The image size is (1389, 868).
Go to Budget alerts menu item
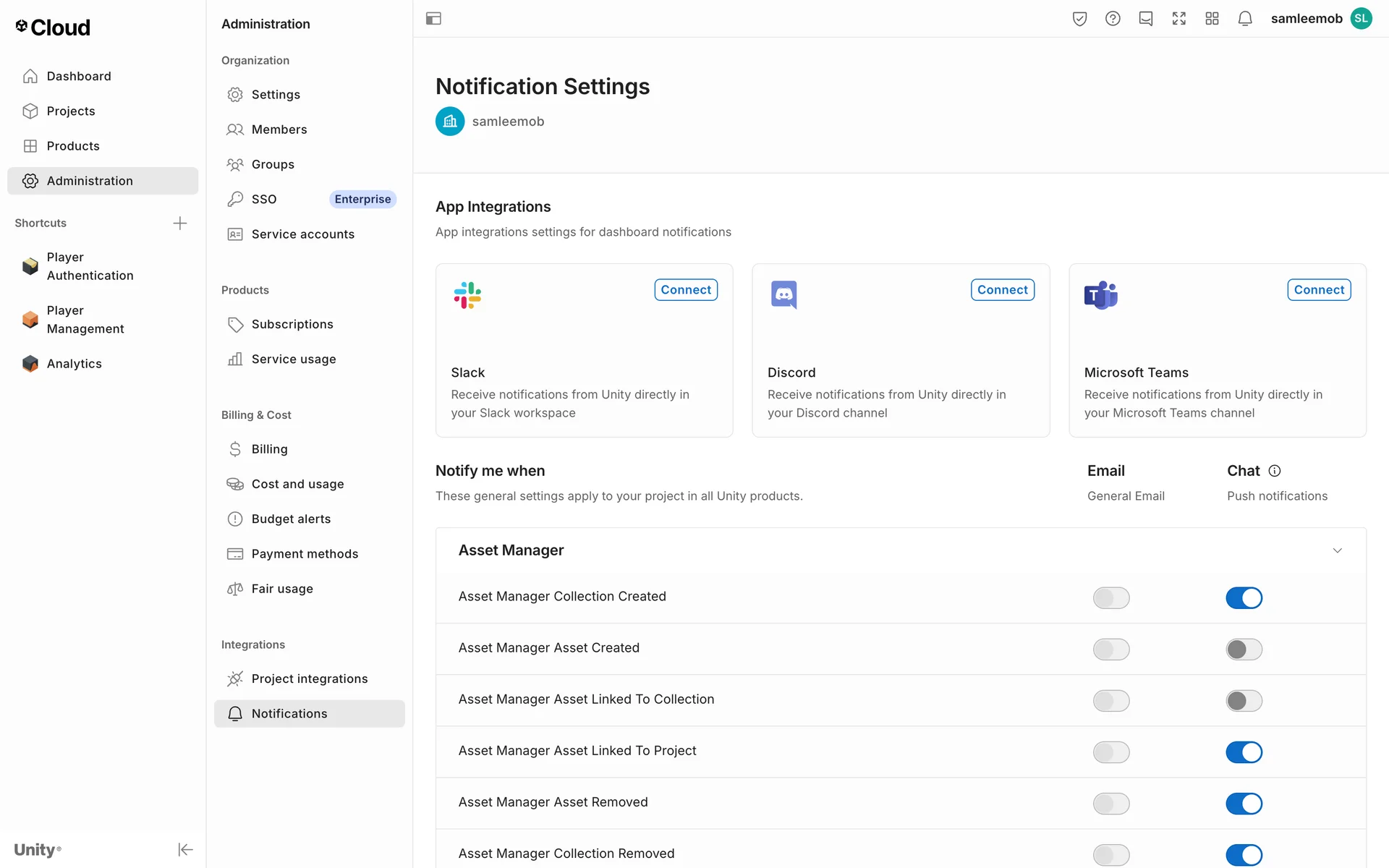290,519
